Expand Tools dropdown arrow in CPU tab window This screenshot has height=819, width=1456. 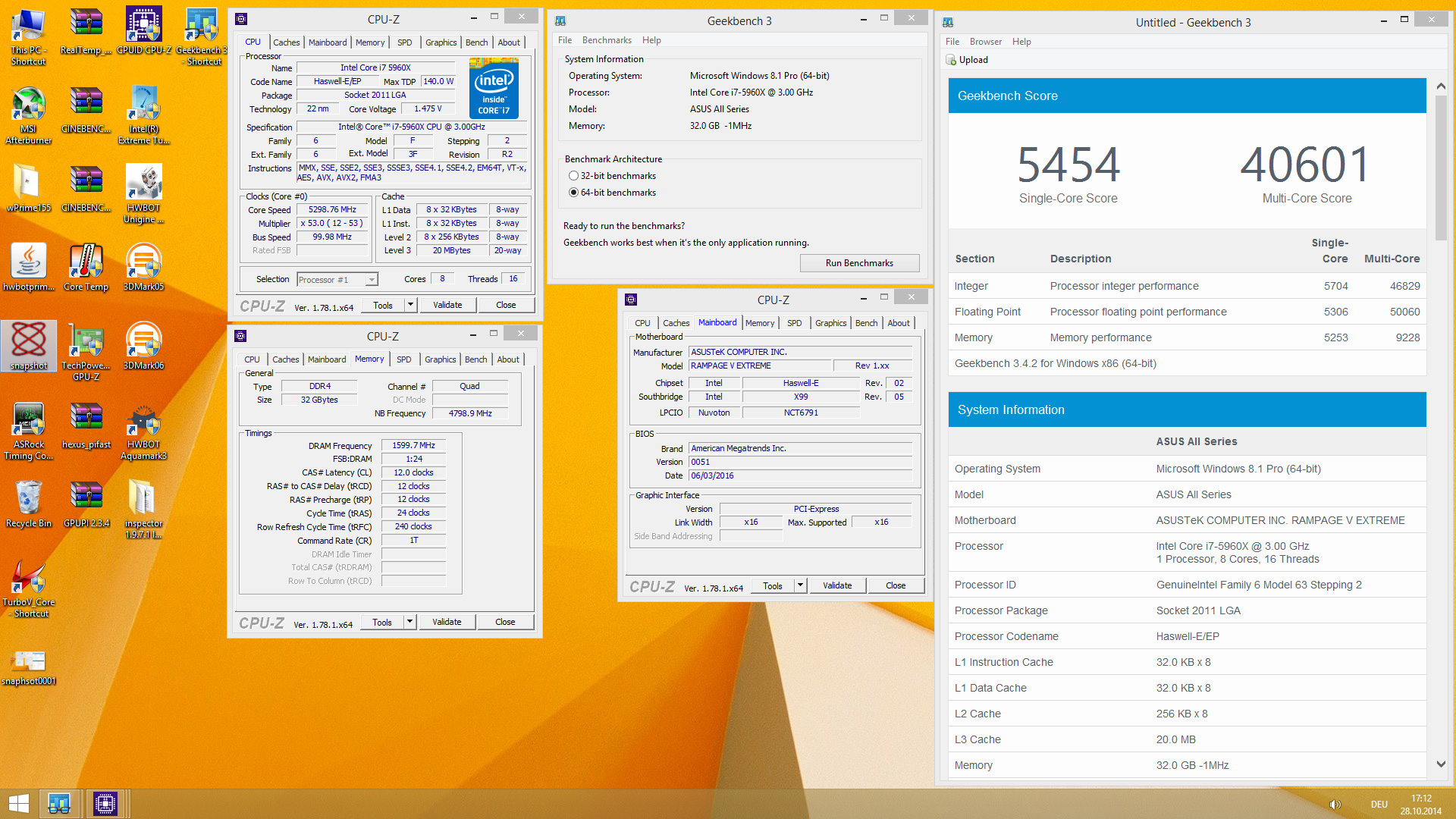click(x=410, y=305)
